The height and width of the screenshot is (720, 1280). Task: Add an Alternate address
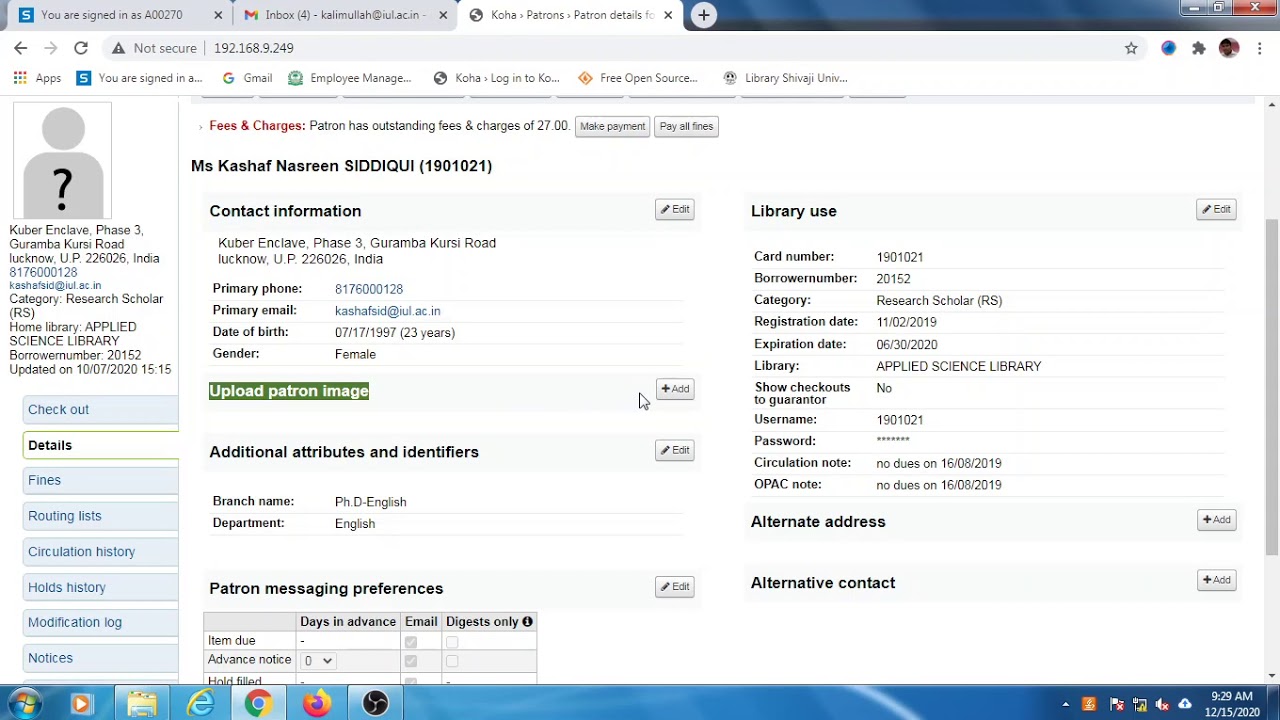click(x=1217, y=520)
